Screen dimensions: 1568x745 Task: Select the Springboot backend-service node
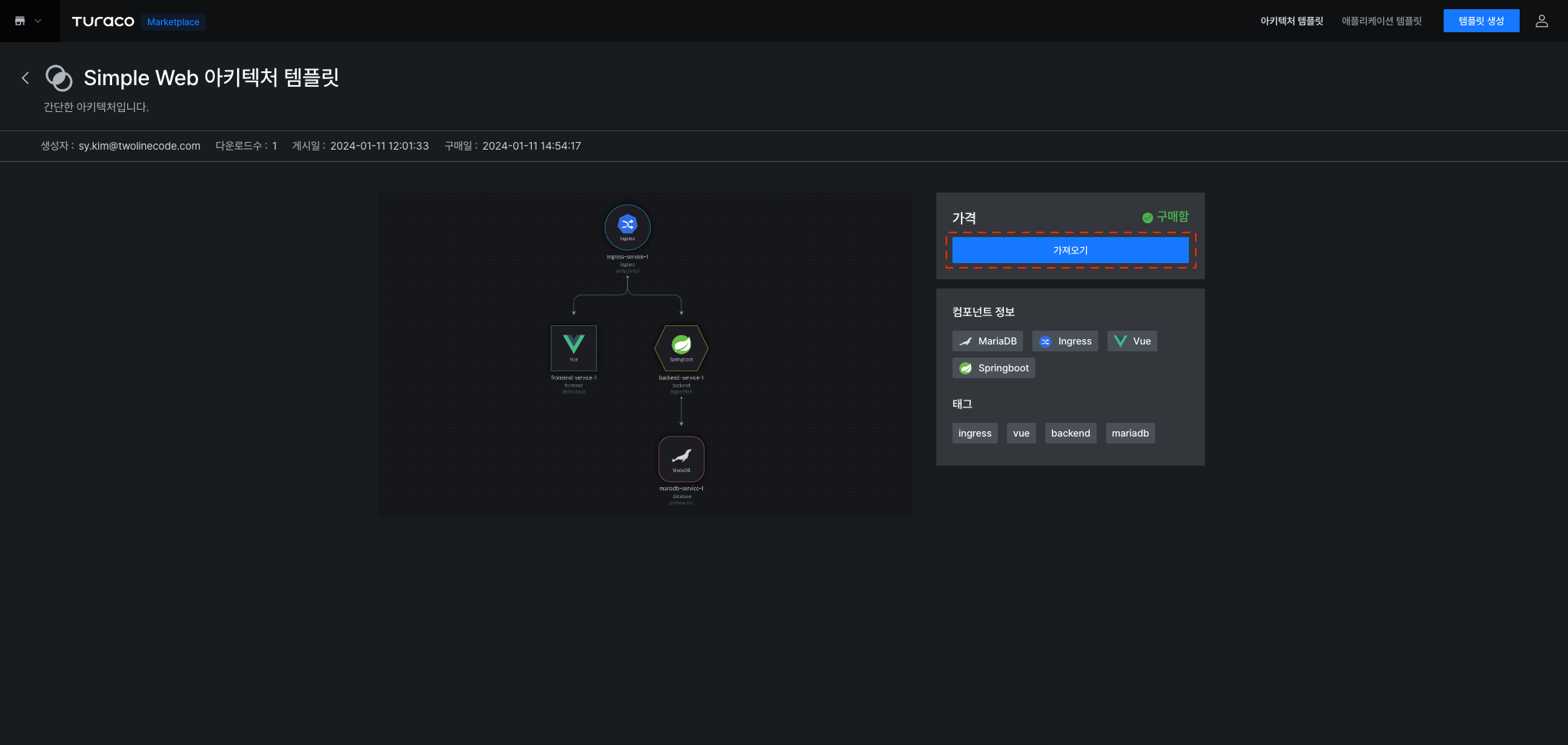tap(682, 348)
